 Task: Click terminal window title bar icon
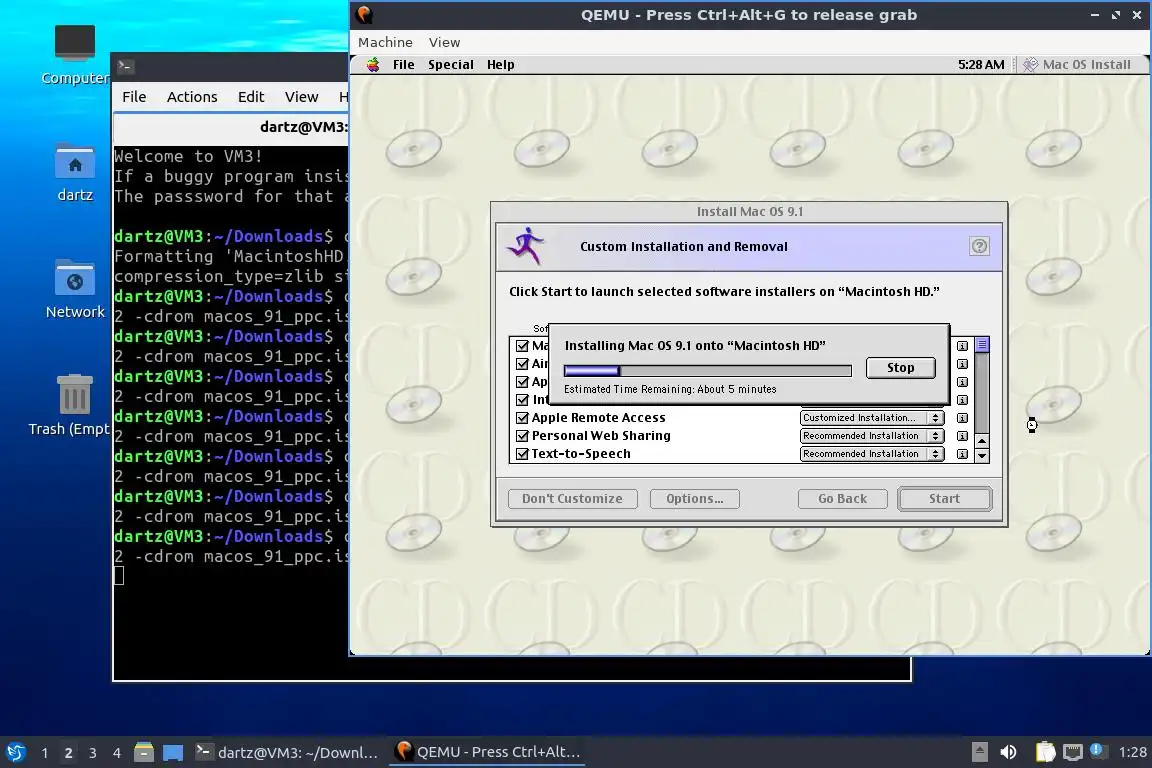point(125,66)
